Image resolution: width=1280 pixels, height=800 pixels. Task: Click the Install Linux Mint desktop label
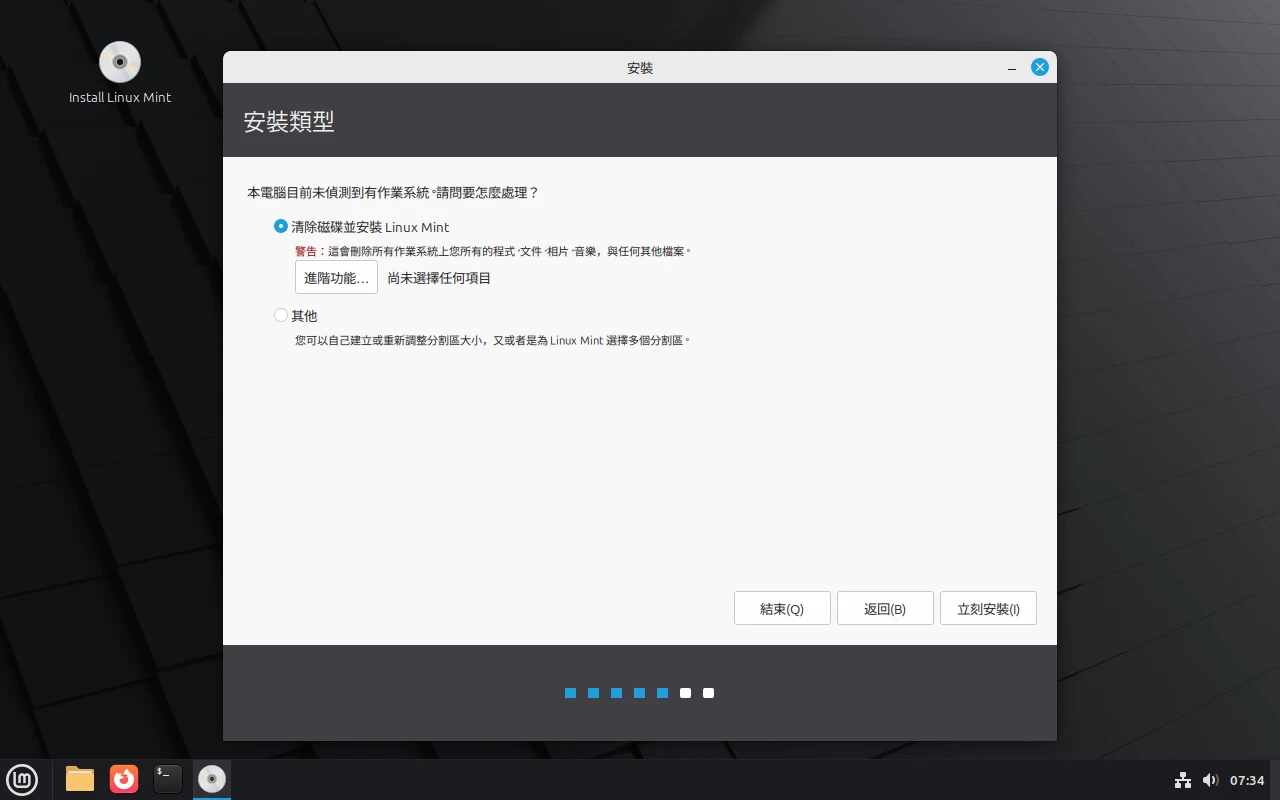[x=120, y=98]
